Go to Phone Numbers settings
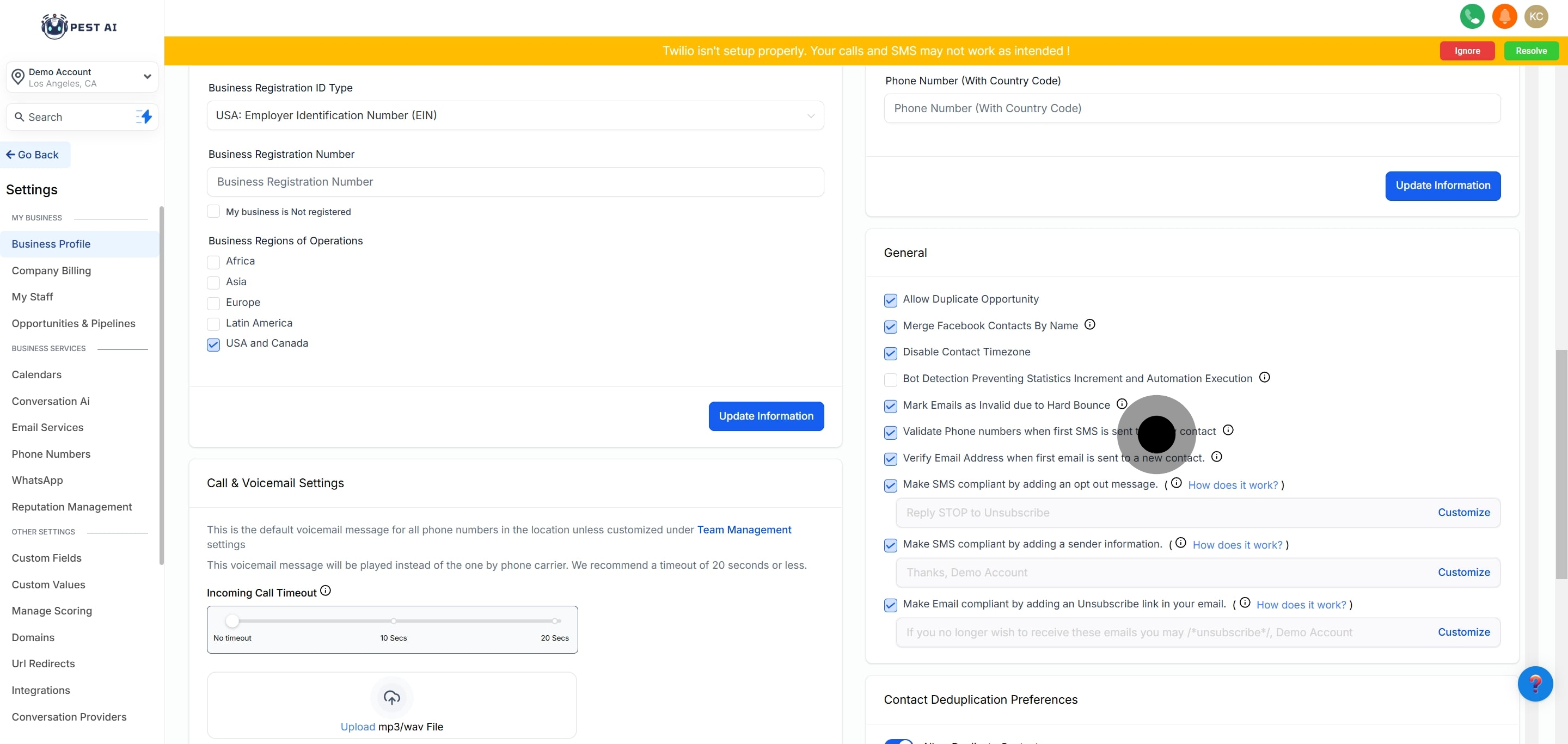 coord(51,454)
